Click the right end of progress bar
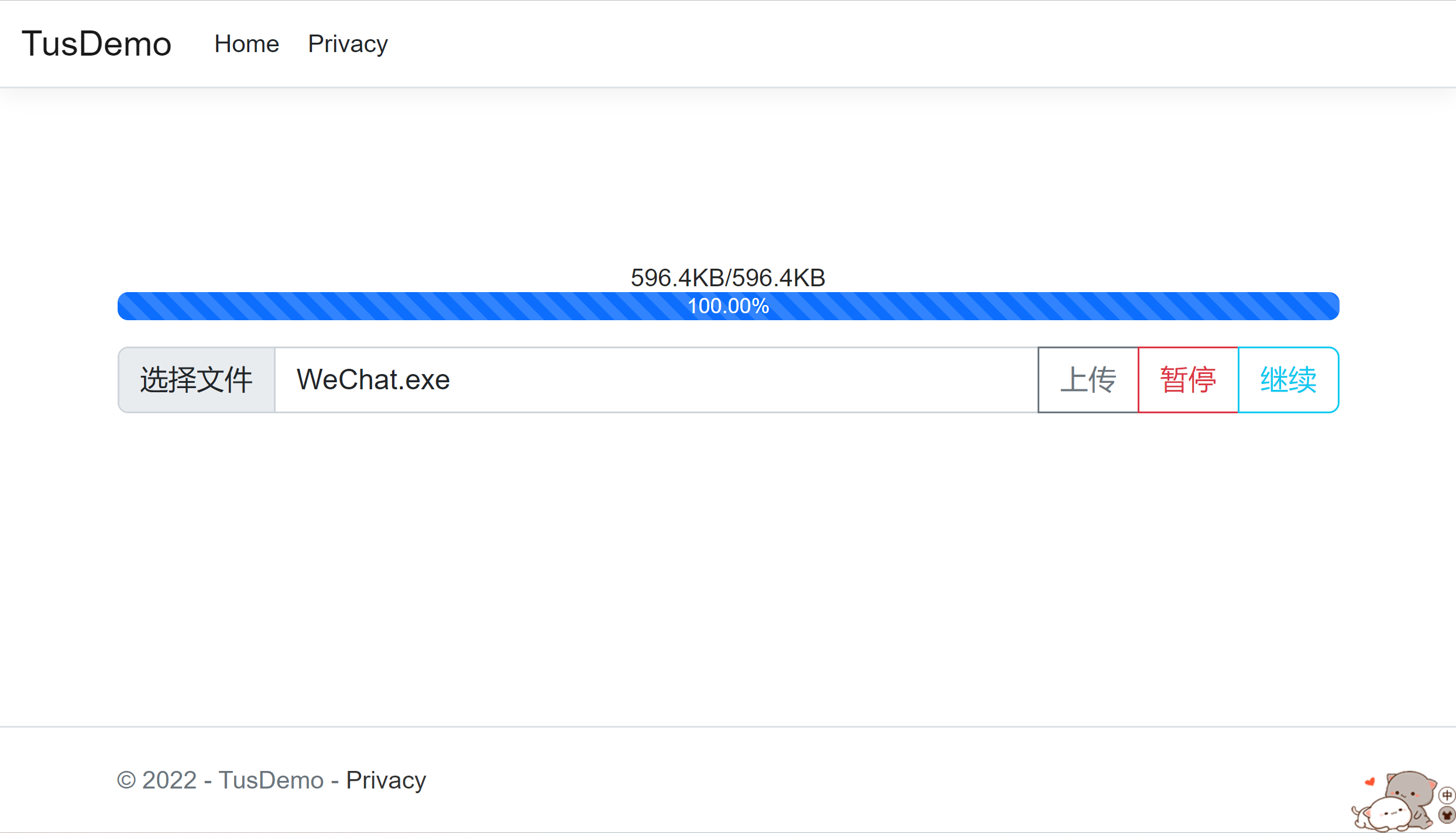1456x833 pixels. (x=1331, y=306)
